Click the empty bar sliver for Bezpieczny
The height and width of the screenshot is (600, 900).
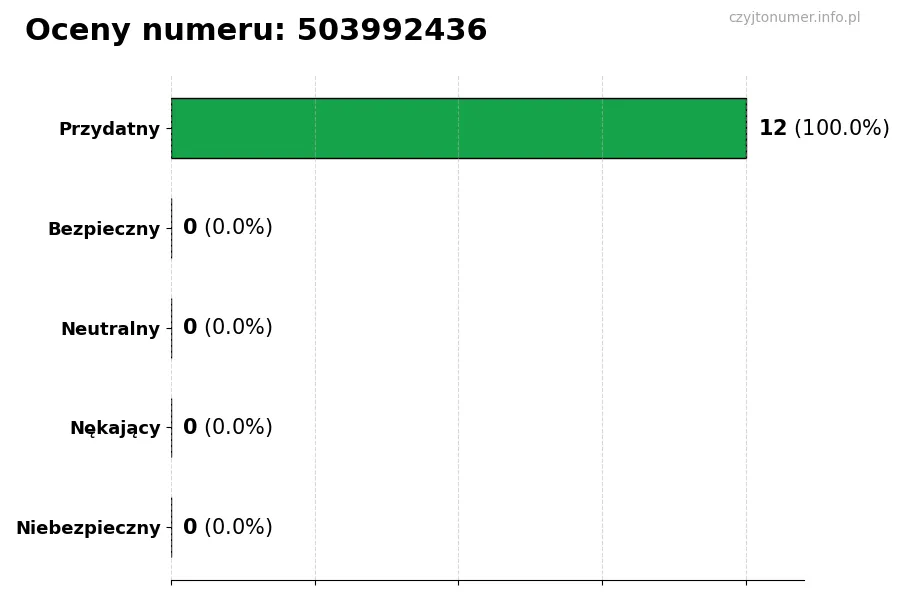[x=172, y=228]
